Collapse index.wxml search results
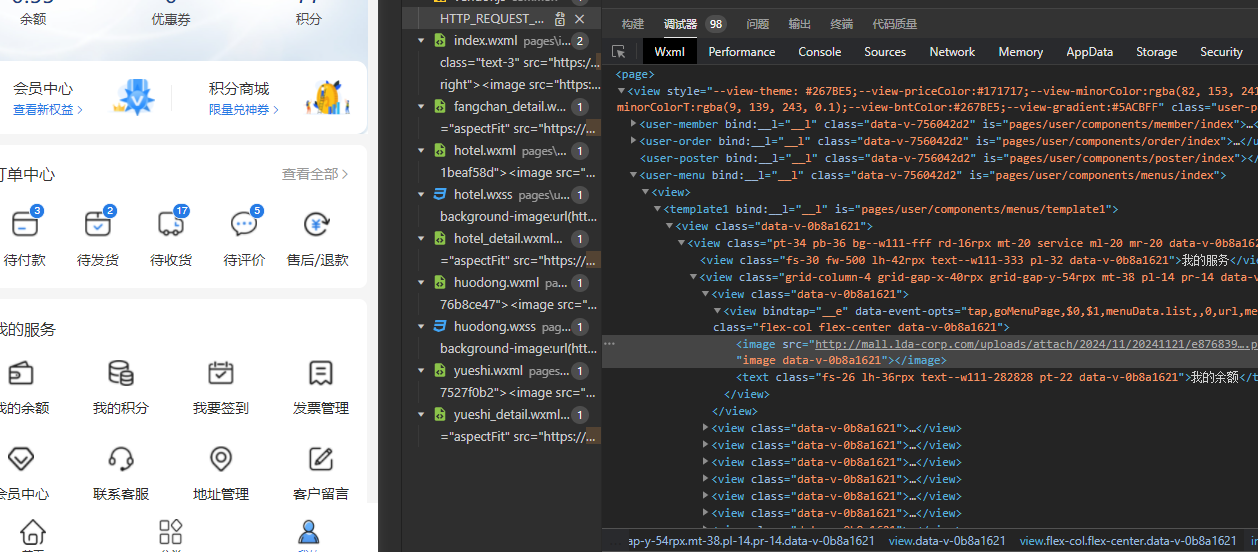 [422, 41]
